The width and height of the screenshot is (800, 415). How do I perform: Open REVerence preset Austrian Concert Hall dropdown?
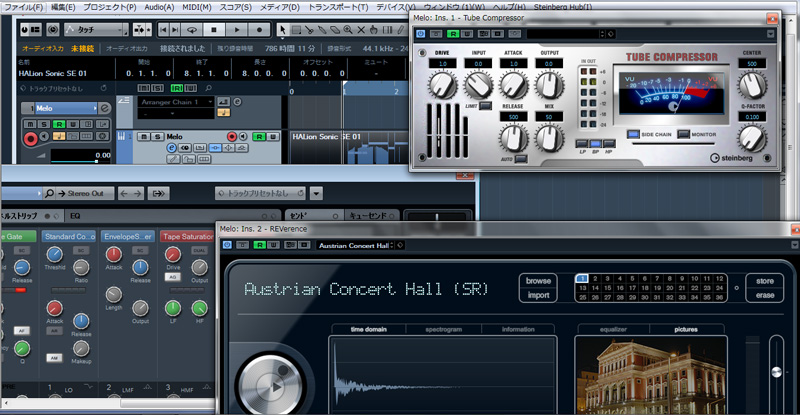click(x=356, y=246)
